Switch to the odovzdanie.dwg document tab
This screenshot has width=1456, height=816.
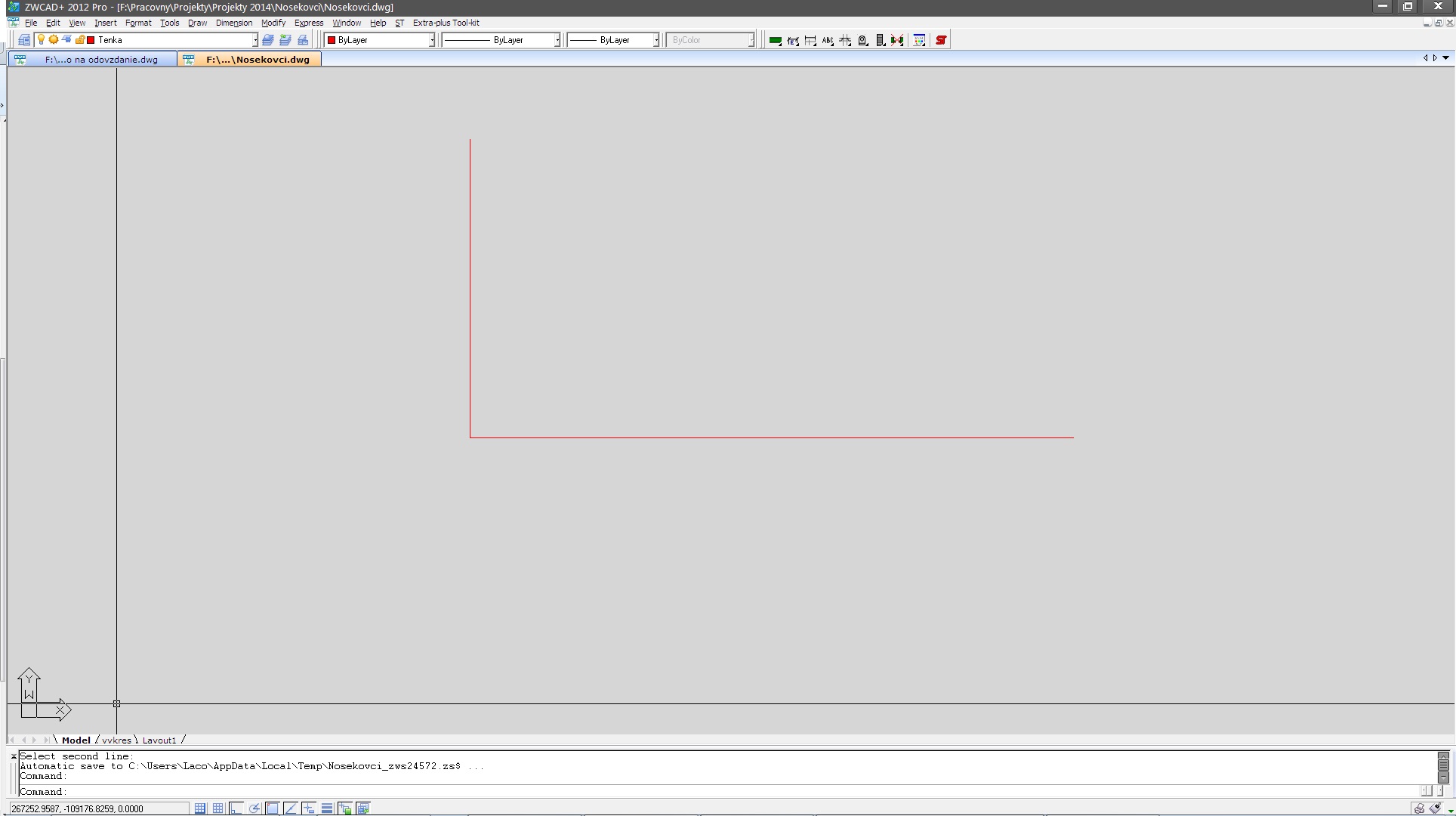(x=100, y=60)
